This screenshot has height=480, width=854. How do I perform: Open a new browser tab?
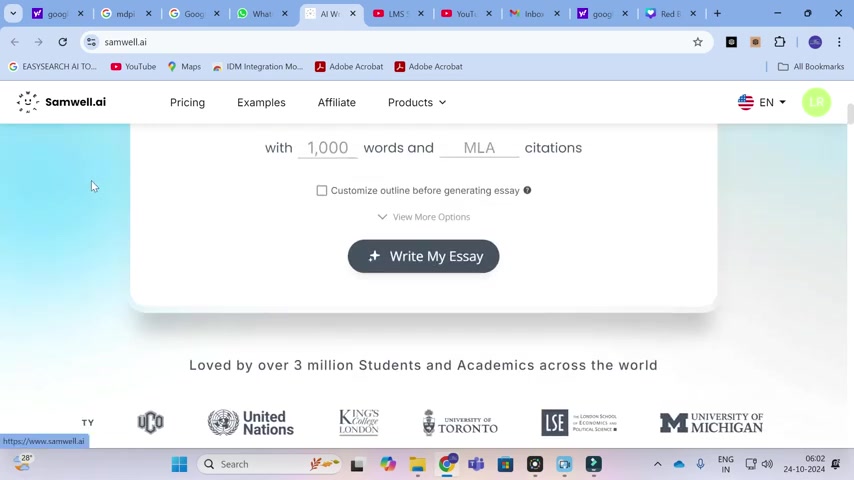point(717,14)
